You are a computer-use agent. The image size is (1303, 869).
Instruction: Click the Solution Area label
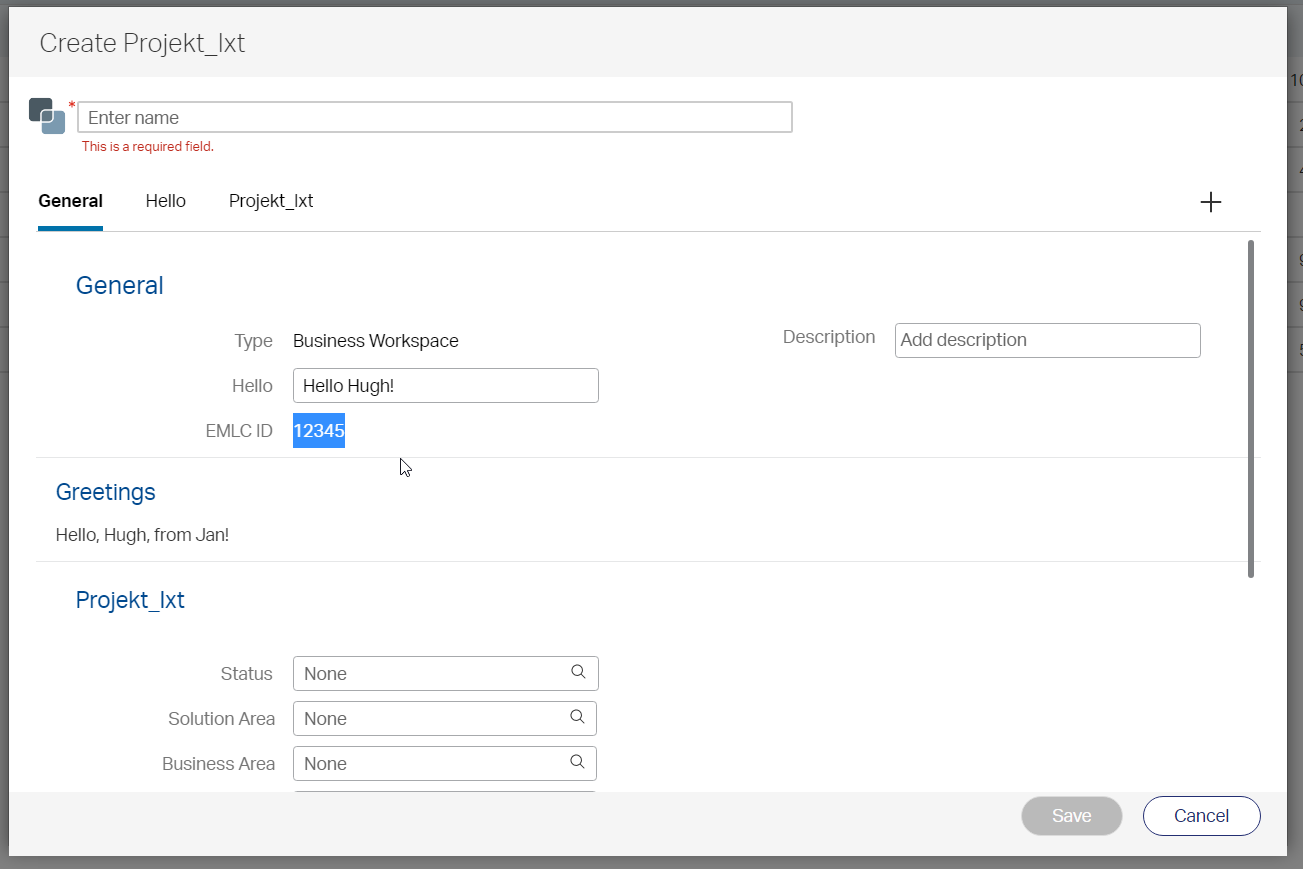click(222, 719)
